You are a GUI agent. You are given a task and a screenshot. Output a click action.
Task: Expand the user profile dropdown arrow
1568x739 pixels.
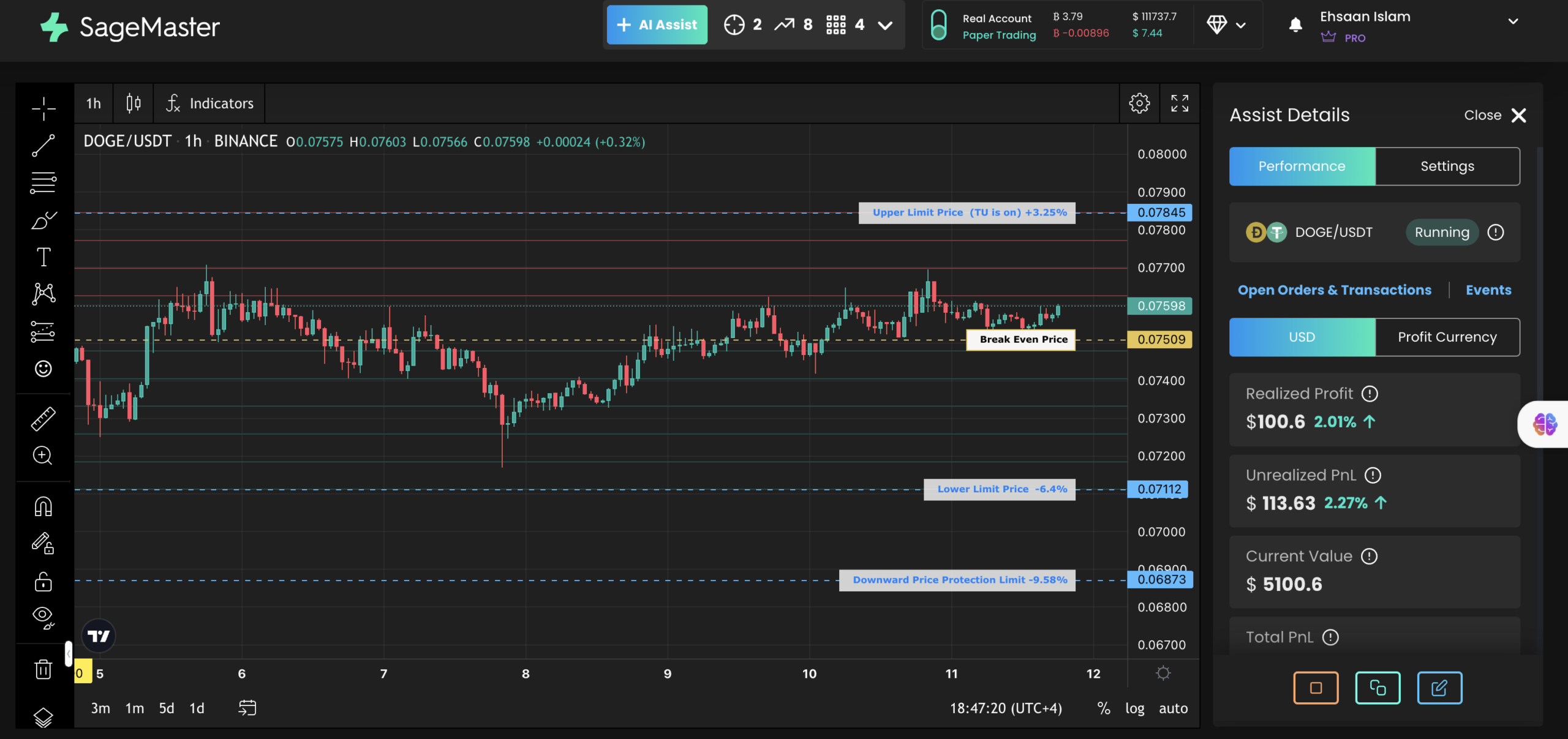[x=1513, y=21]
